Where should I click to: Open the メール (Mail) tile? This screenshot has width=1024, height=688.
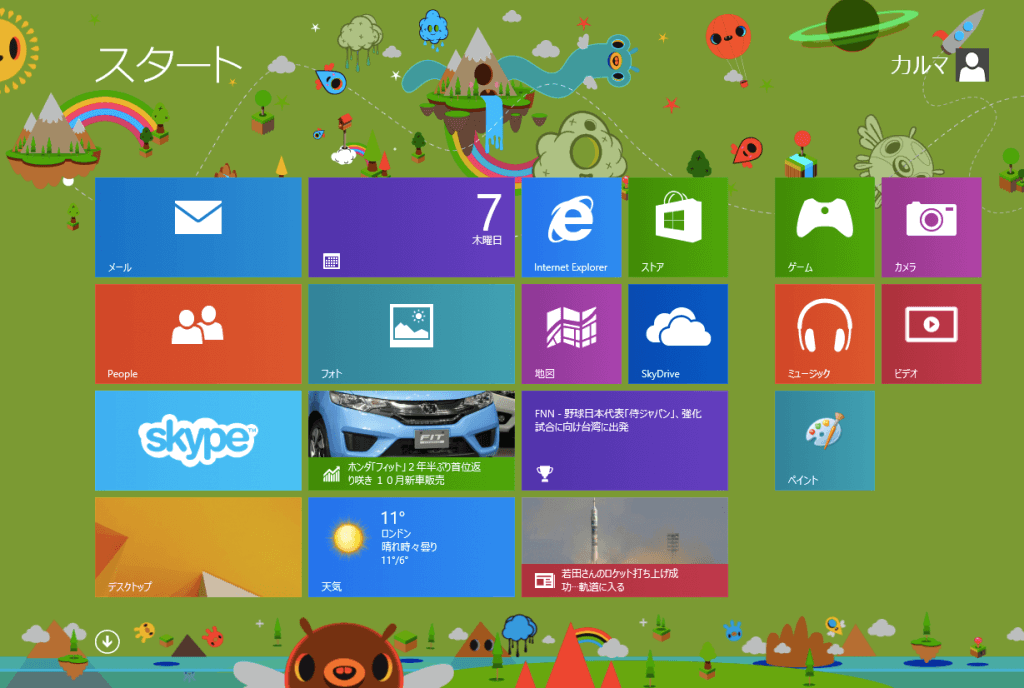tap(198, 227)
